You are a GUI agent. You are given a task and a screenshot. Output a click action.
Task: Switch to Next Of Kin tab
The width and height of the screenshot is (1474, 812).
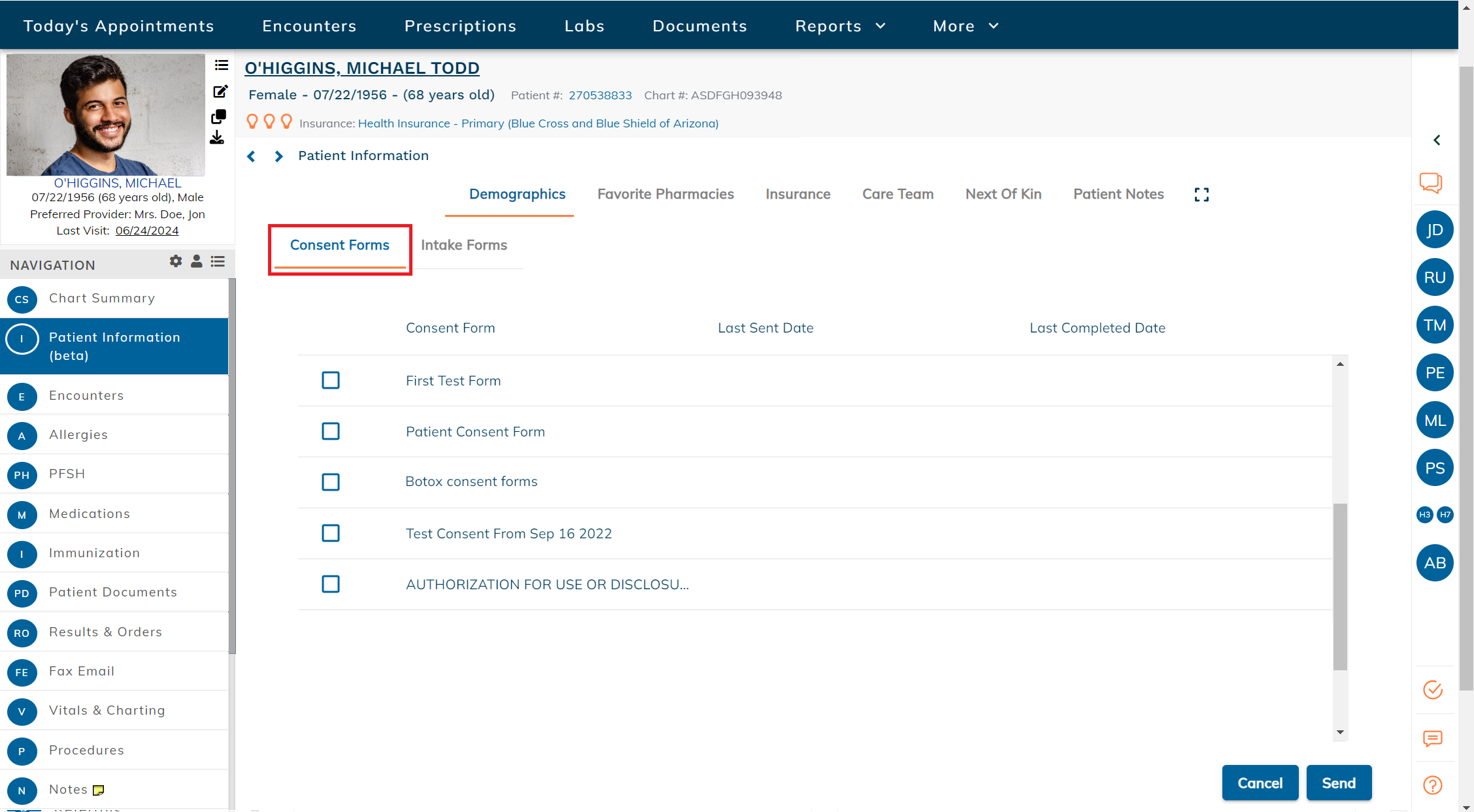click(1003, 195)
